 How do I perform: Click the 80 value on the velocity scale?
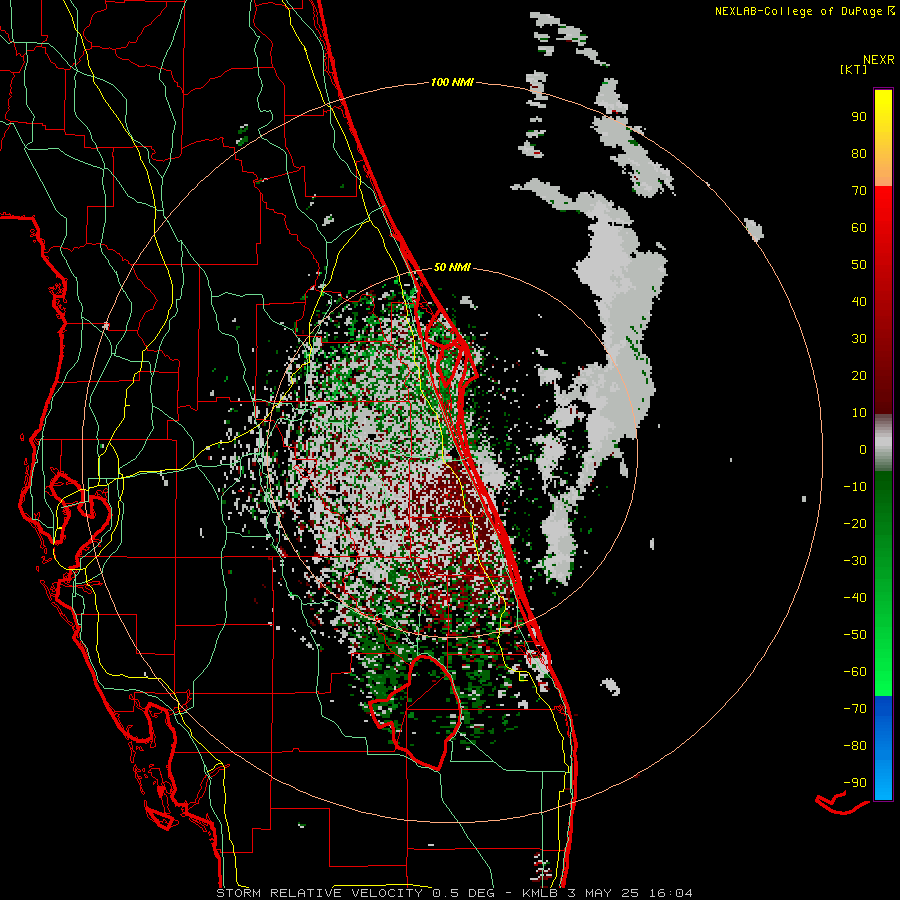coord(859,153)
